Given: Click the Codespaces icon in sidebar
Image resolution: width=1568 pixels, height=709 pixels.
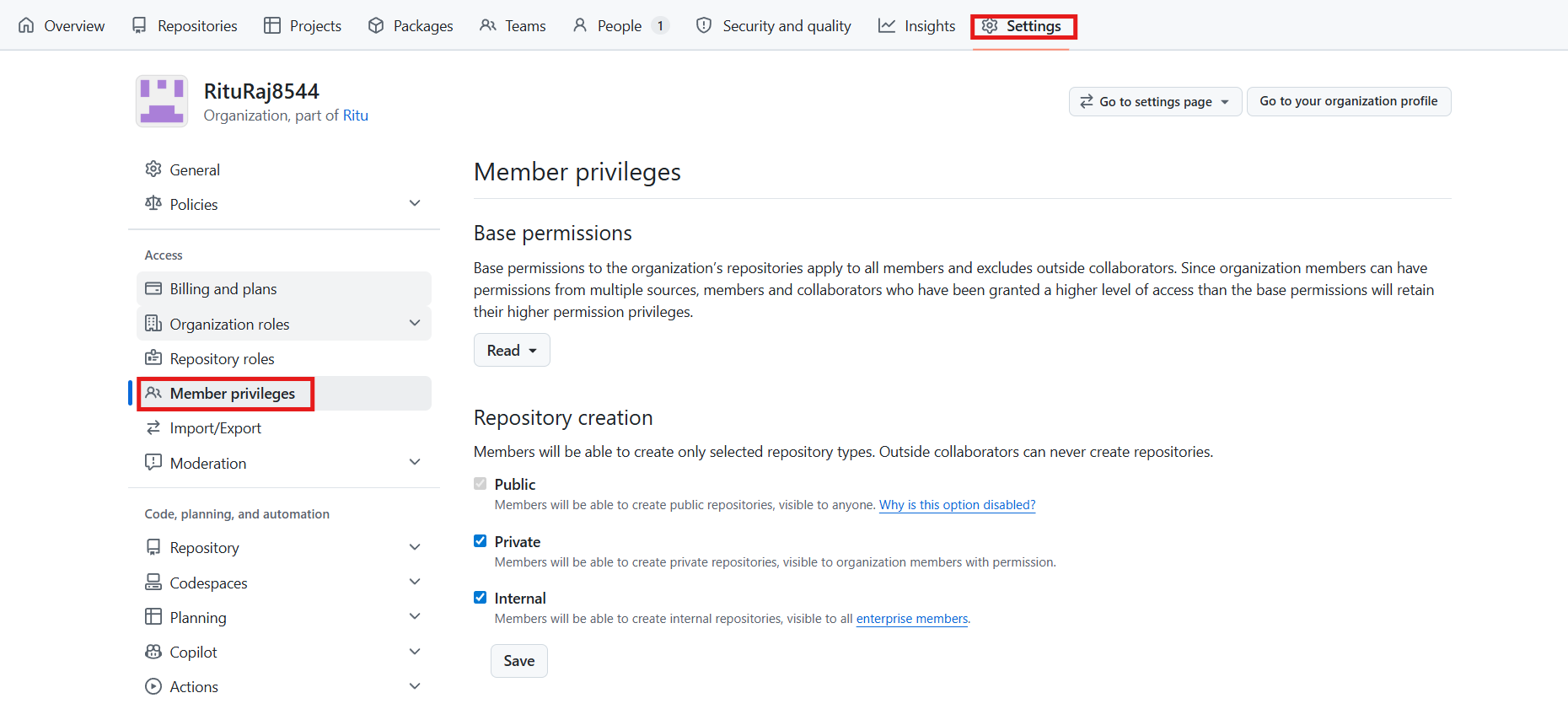Looking at the screenshot, I should (x=153, y=582).
